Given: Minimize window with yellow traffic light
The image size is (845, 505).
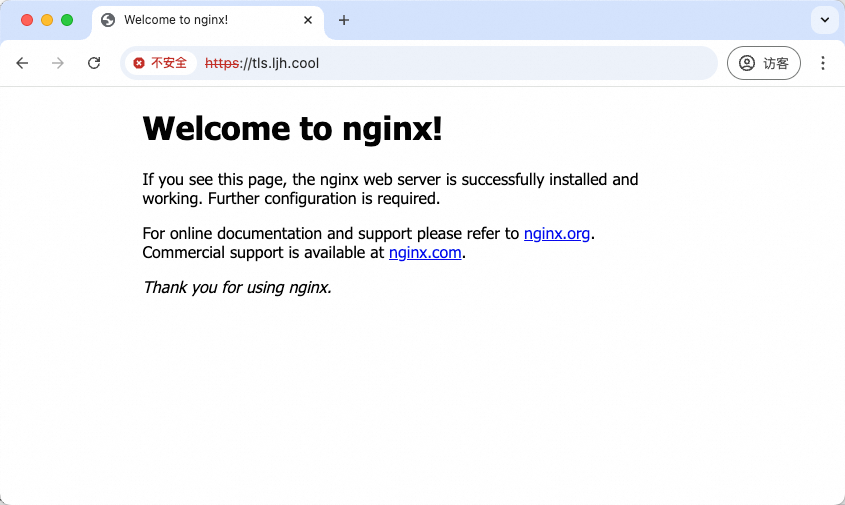Looking at the screenshot, I should (x=47, y=20).
